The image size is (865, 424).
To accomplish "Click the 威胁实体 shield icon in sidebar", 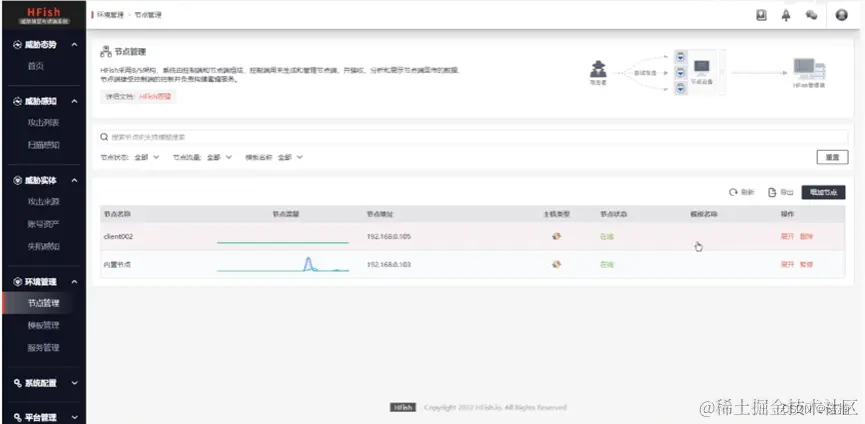I will (x=17, y=180).
